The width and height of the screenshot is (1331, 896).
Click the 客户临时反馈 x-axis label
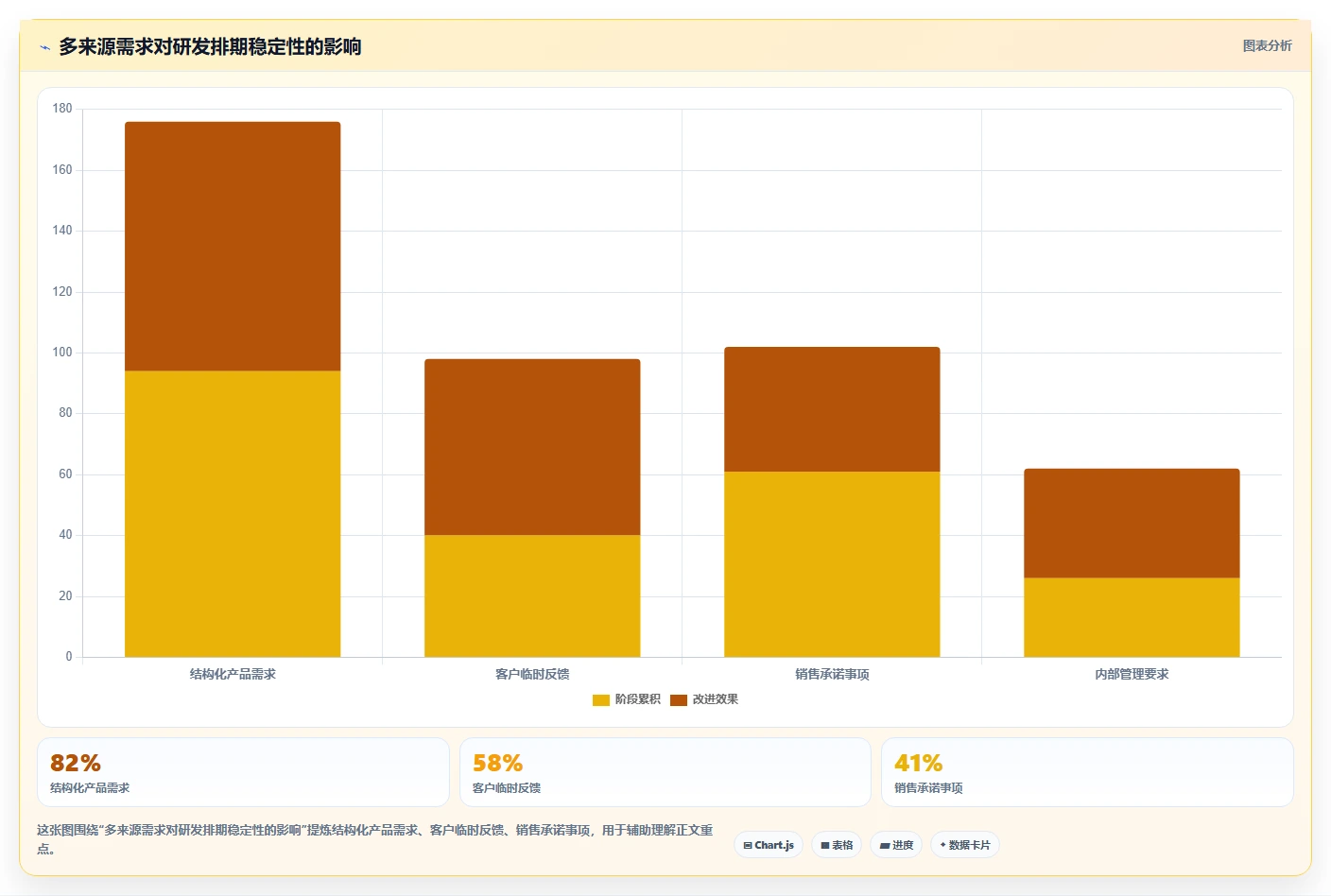coord(532,674)
